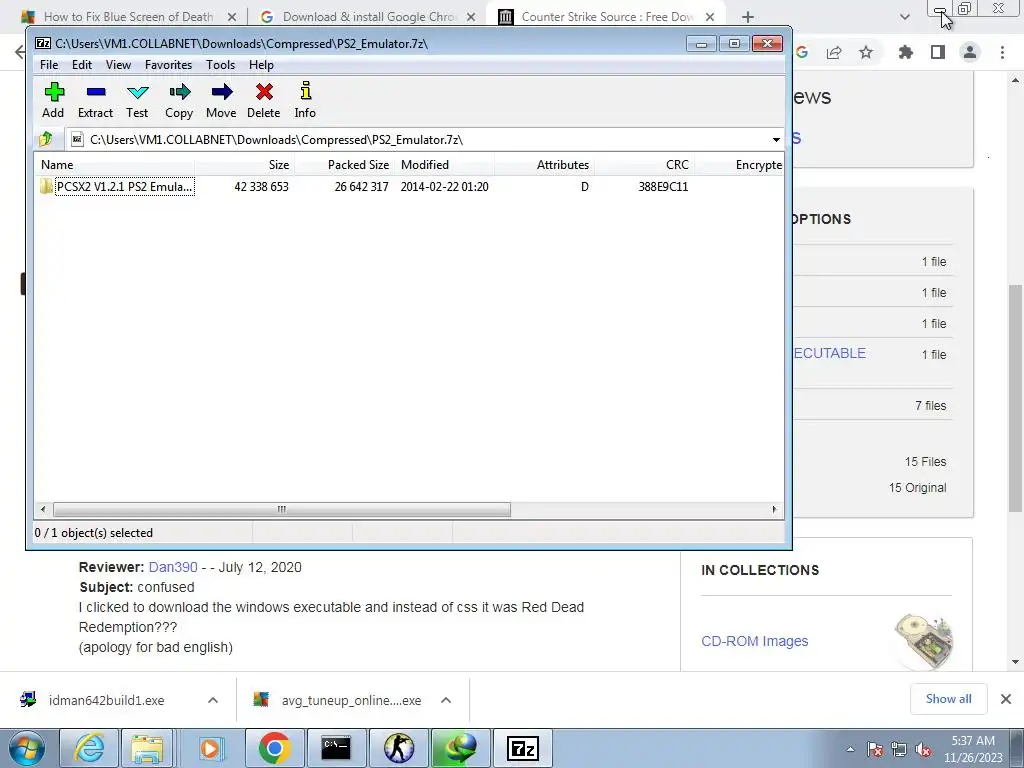Sort by Modified column header

point(444,165)
